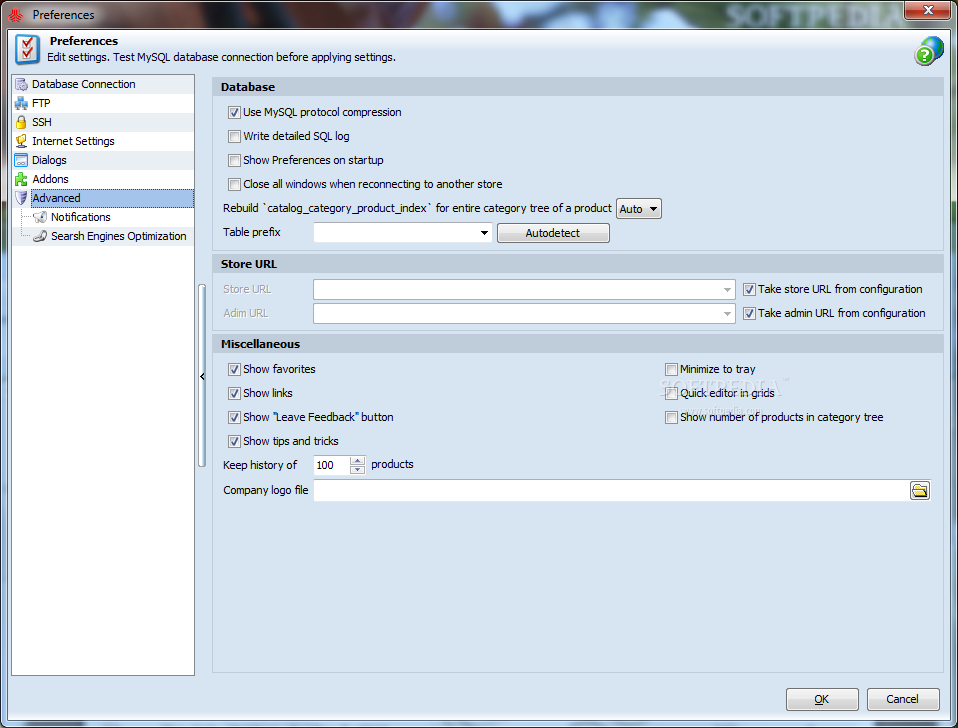Click the Dialogs window icon

point(21,160)
